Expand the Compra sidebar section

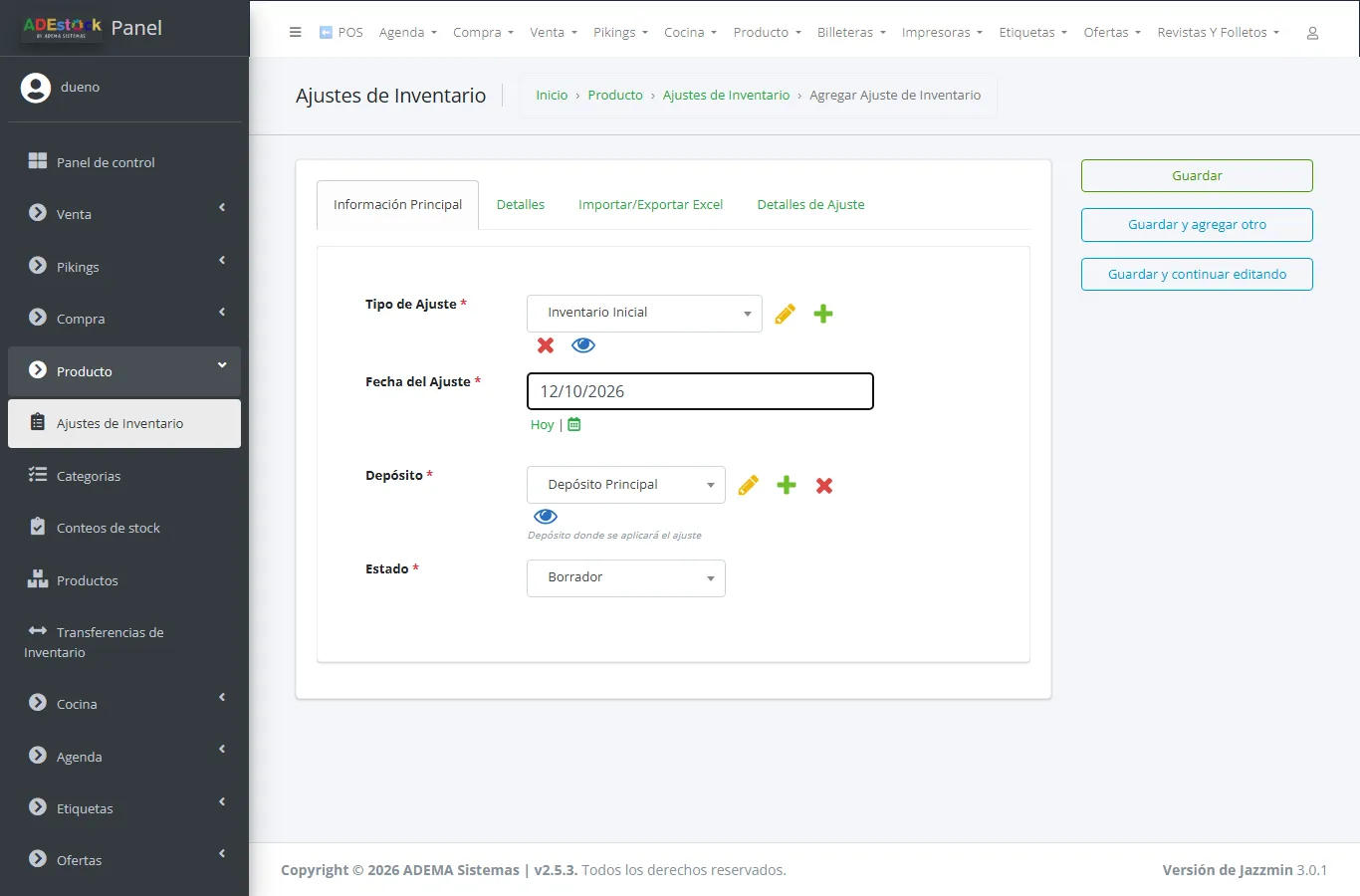(x=124, y=319)
